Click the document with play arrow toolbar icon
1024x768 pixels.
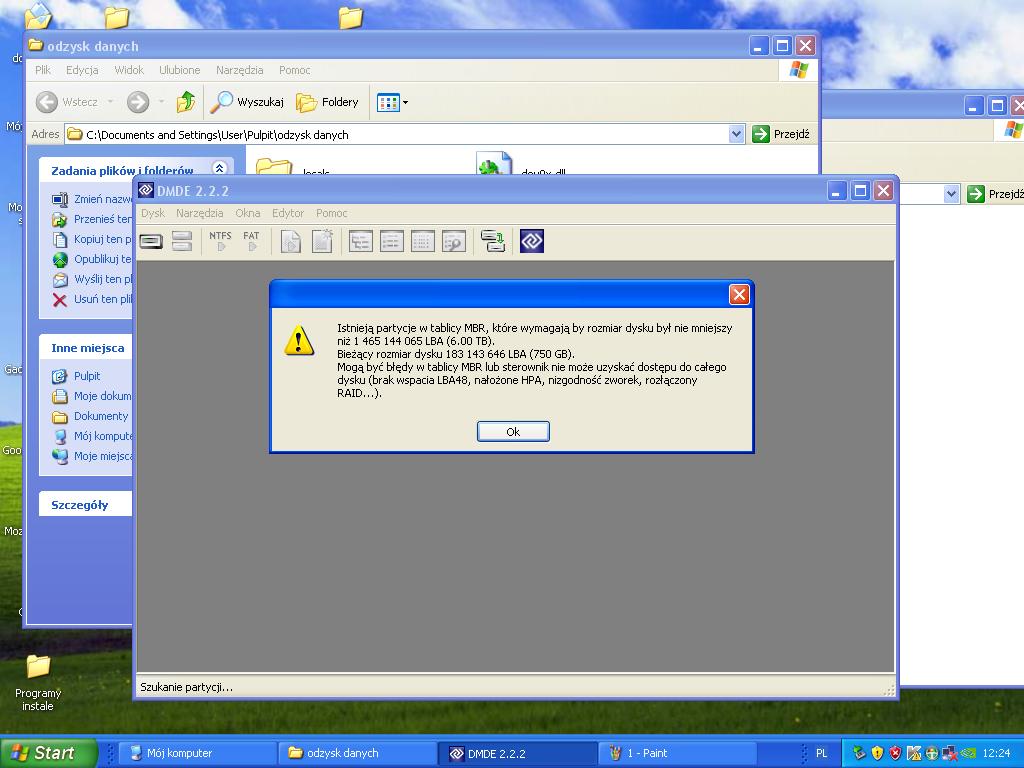pyautogui.click(x=291, y=241)
